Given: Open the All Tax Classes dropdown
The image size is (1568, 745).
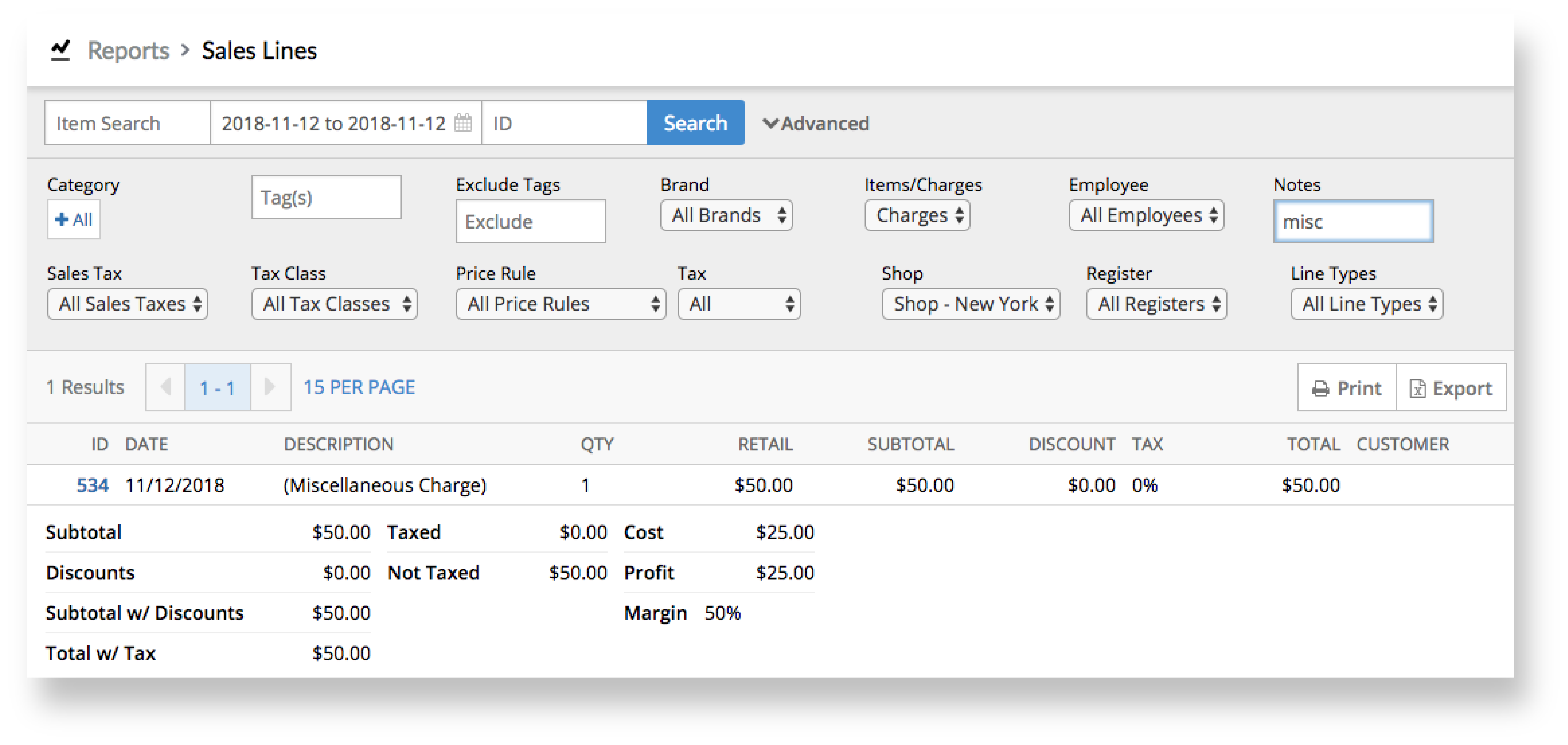Looking at the screenshot, I should point(334,304).
